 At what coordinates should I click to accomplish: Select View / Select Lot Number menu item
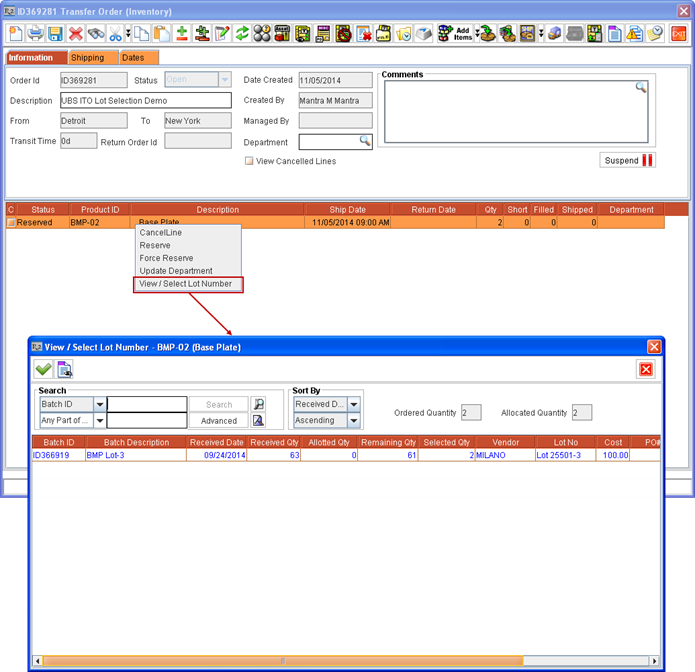(186, 284)
